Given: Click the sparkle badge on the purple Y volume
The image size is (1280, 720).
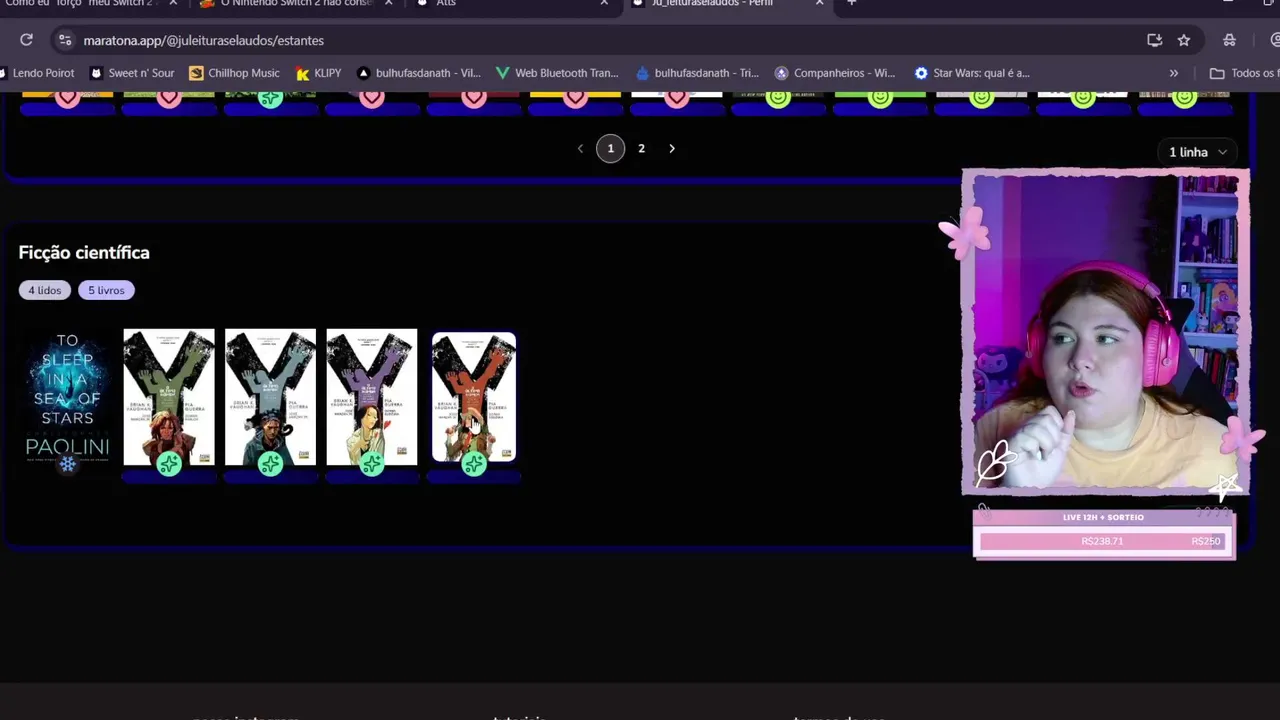Looking at the screenshot, I should coord(372,464).
